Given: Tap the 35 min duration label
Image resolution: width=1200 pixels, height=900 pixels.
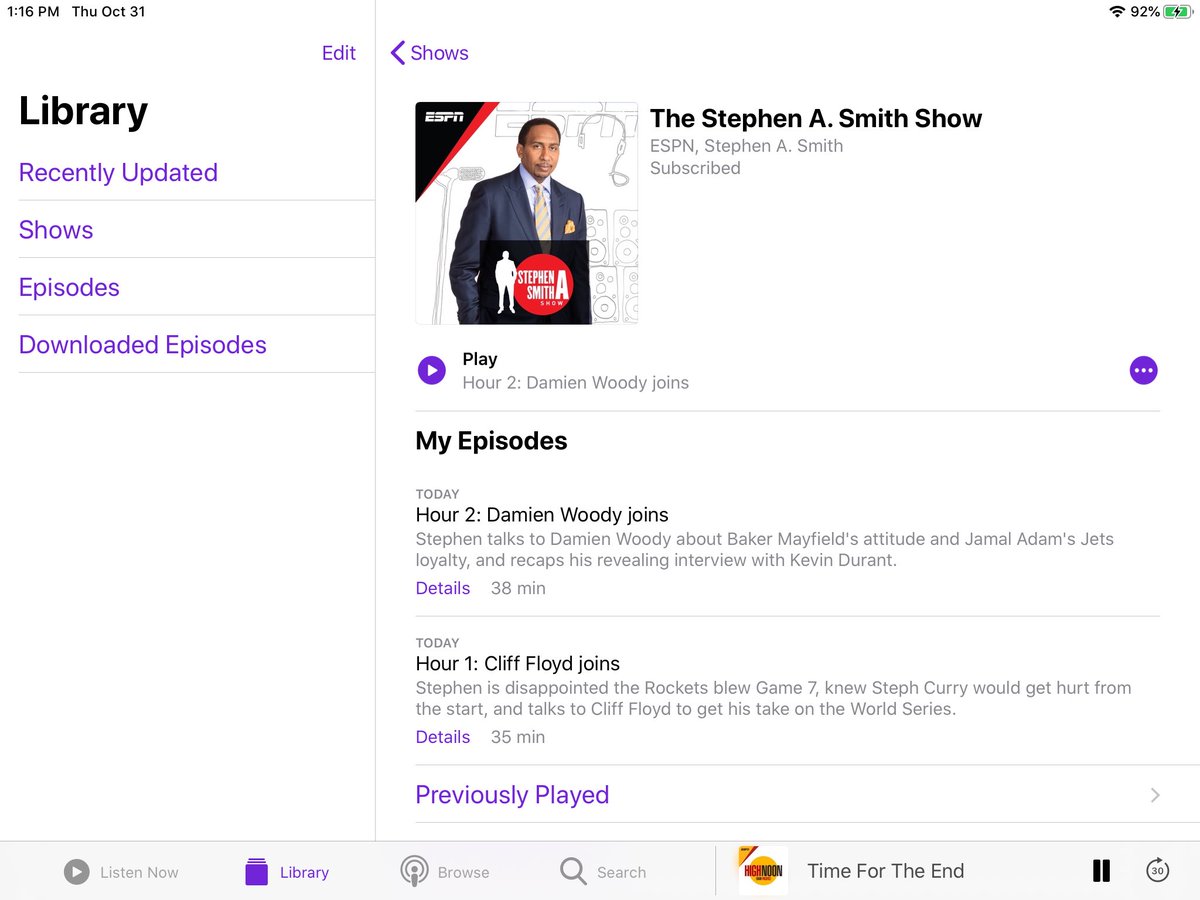Looking at the screenshot, I should 518,737.
